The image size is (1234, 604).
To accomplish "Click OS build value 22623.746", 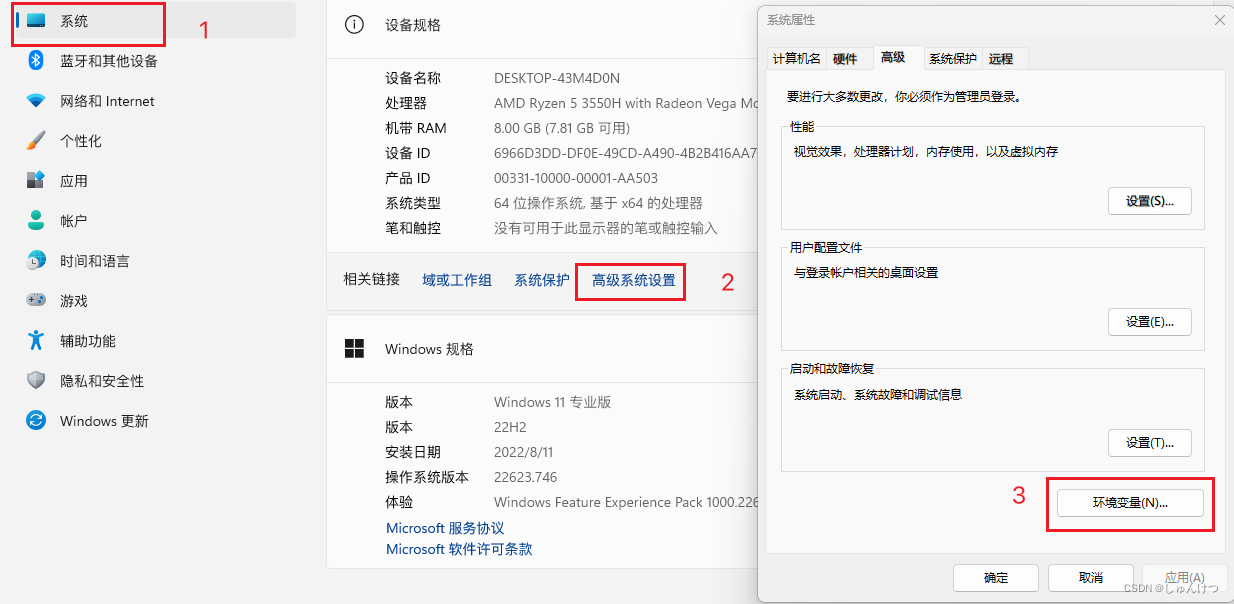I will [525, 477].
